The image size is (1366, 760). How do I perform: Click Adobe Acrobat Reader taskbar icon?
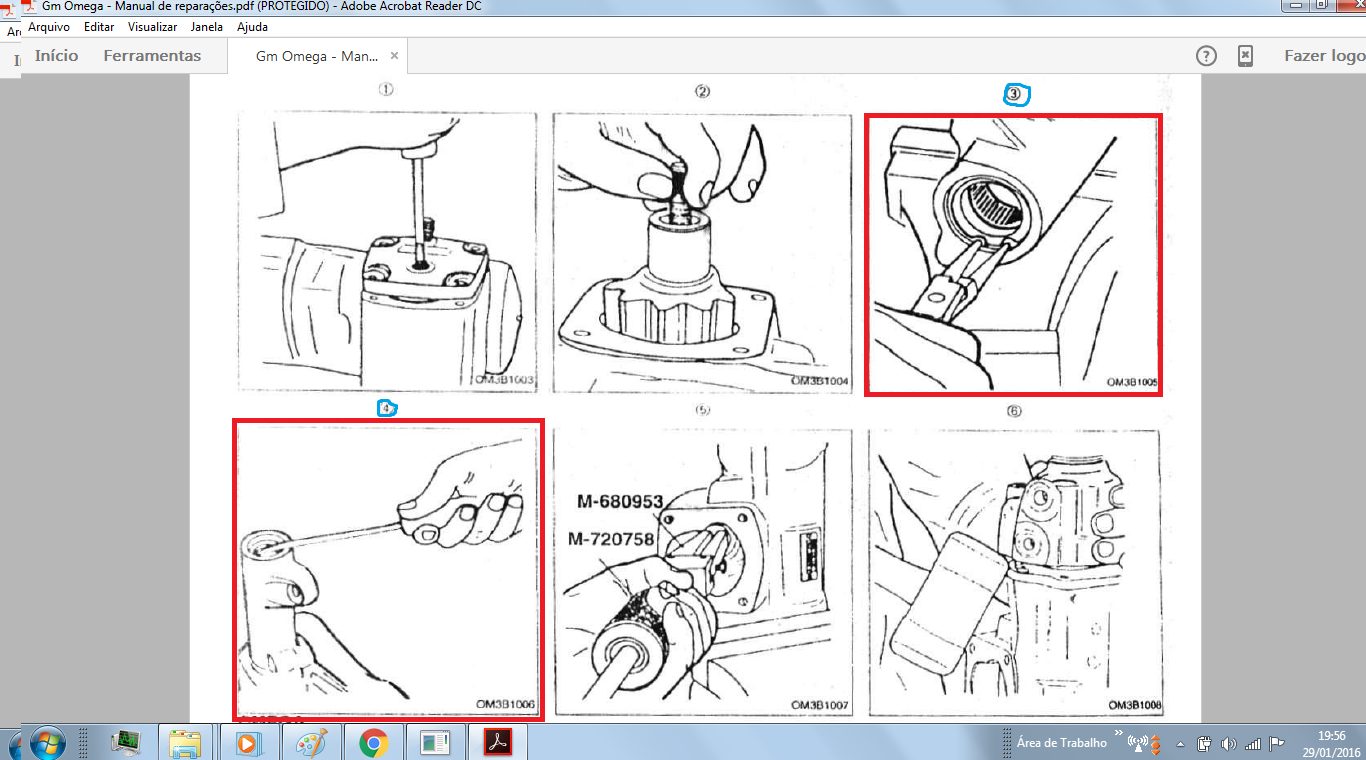click(x=499, y=743)
